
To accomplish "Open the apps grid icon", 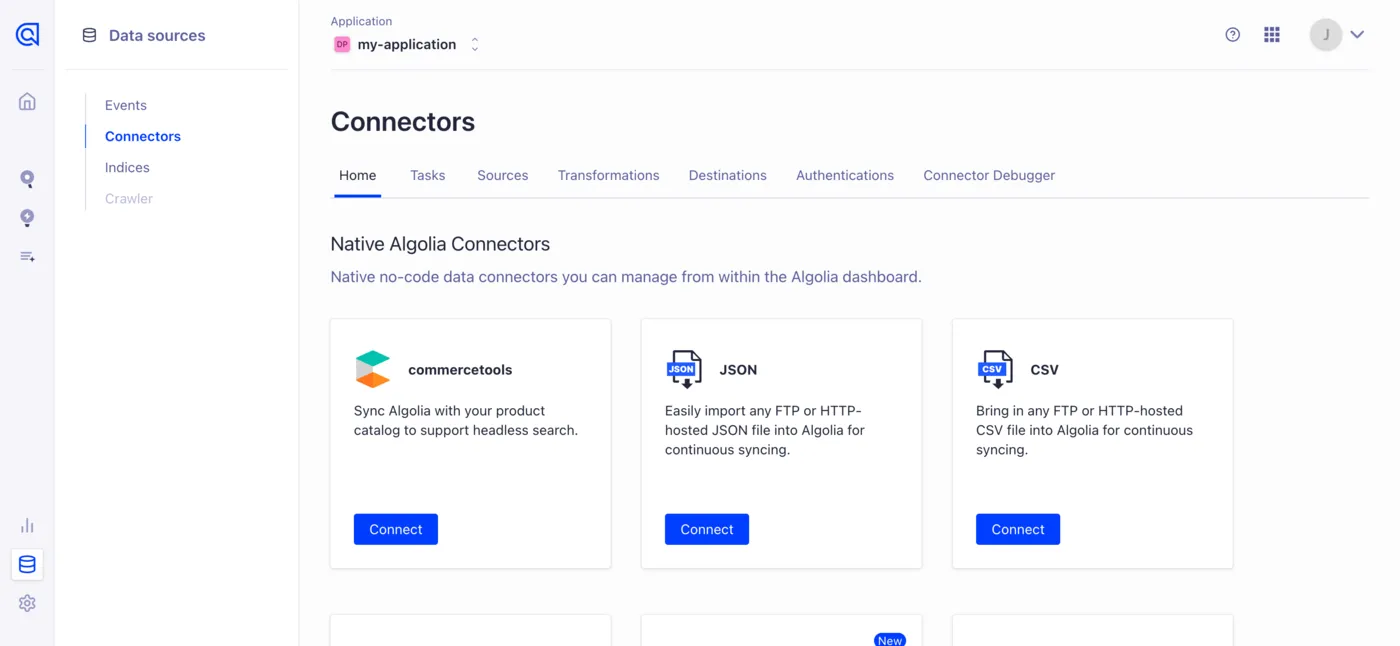I will pos(1272,35).
